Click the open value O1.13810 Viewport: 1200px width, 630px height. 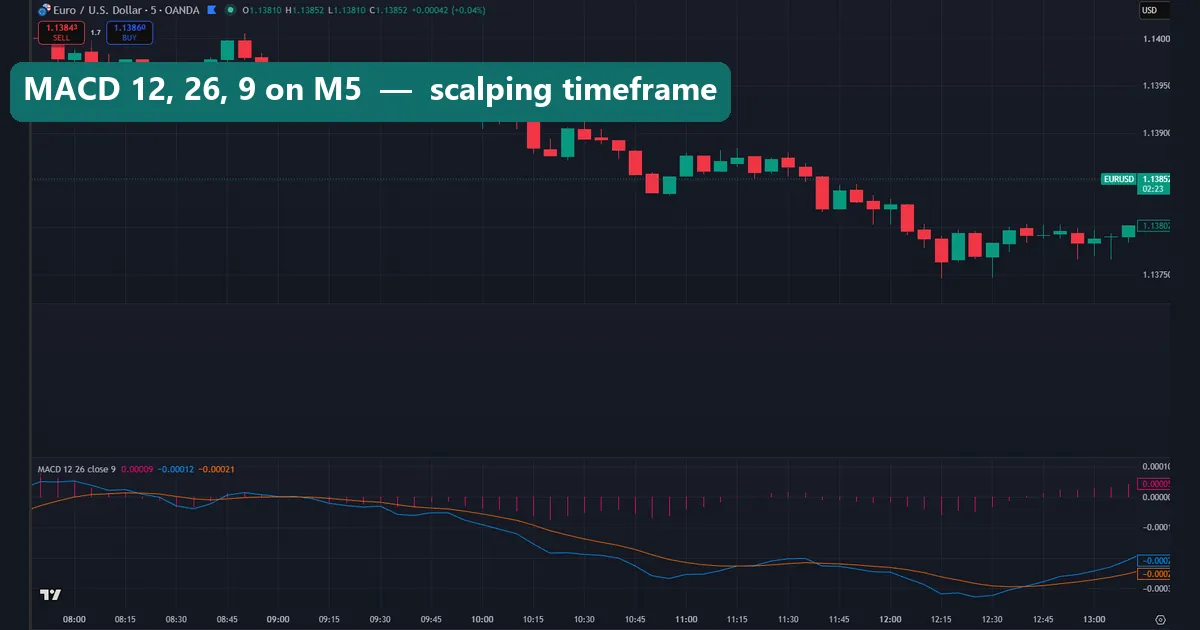[x=262, y=10]
